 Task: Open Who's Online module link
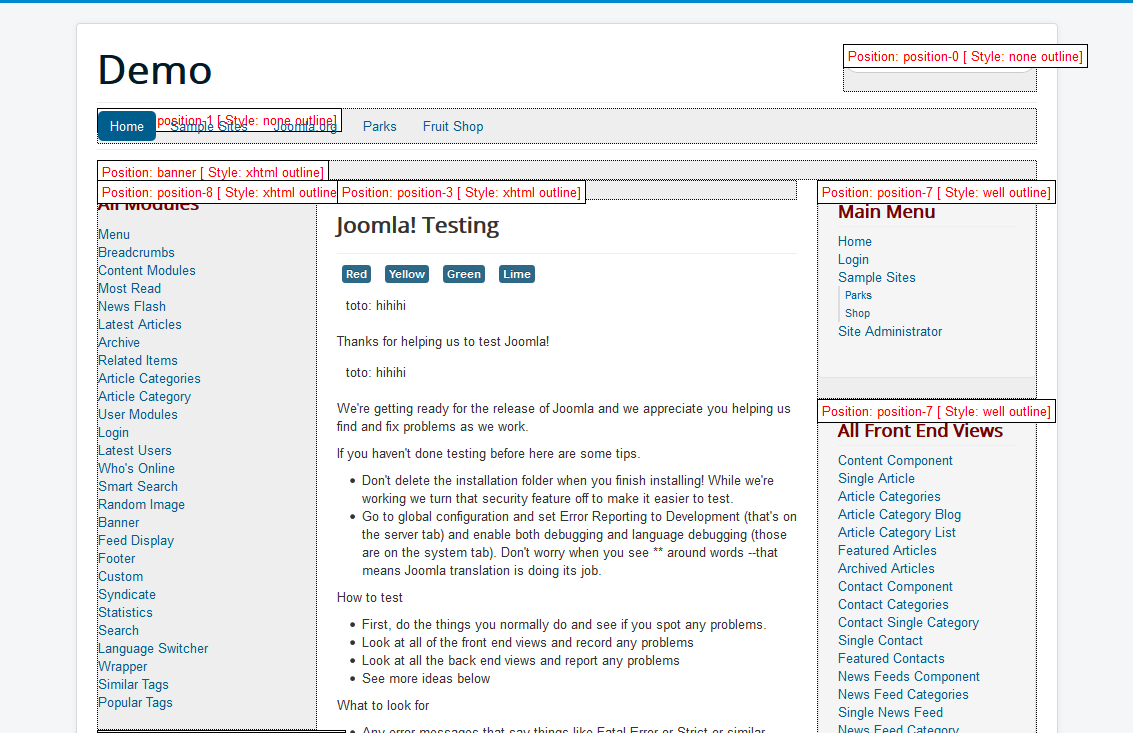pos(137,468)
